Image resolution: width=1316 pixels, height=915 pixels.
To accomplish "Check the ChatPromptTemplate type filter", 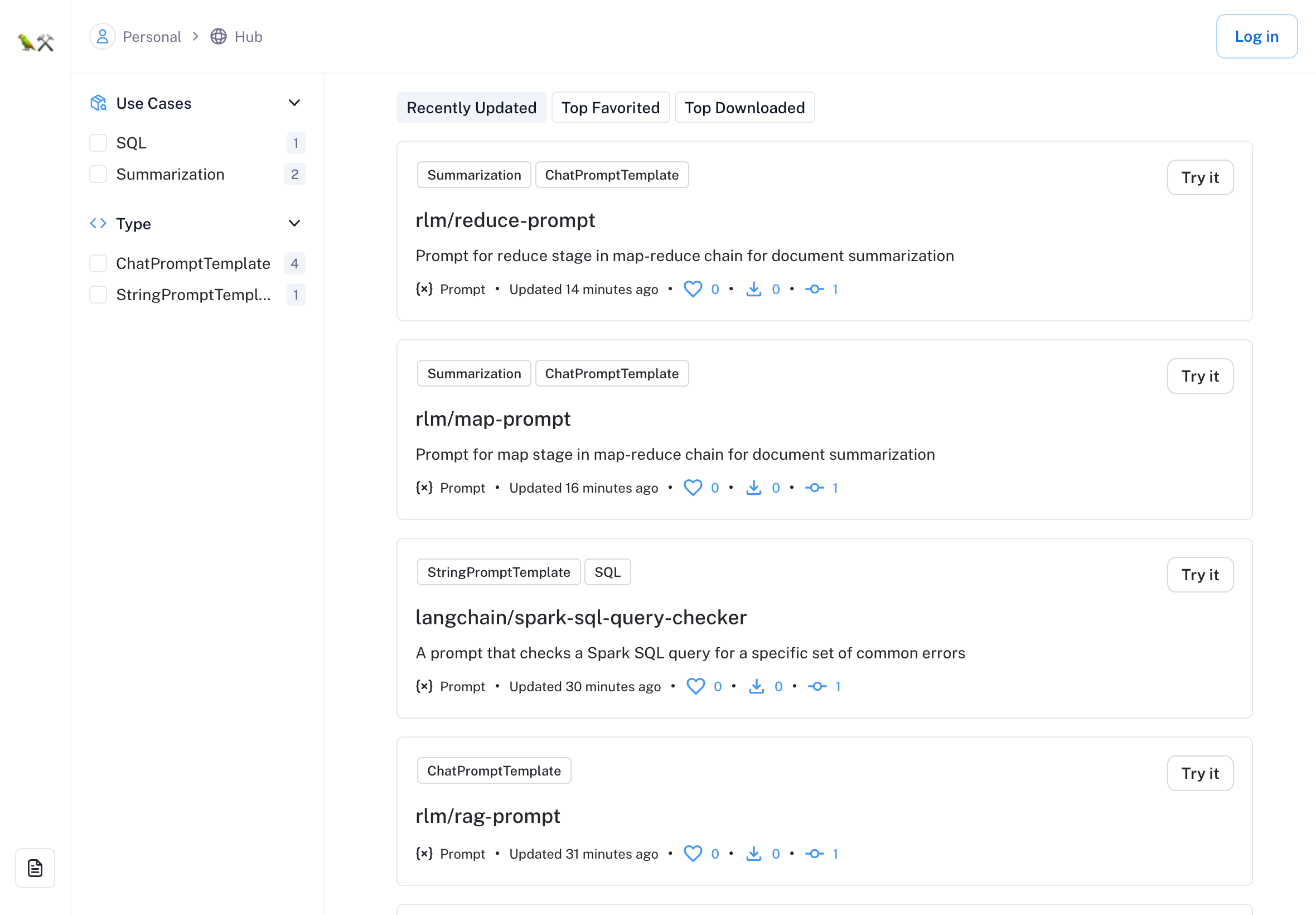I will [99, 264].
